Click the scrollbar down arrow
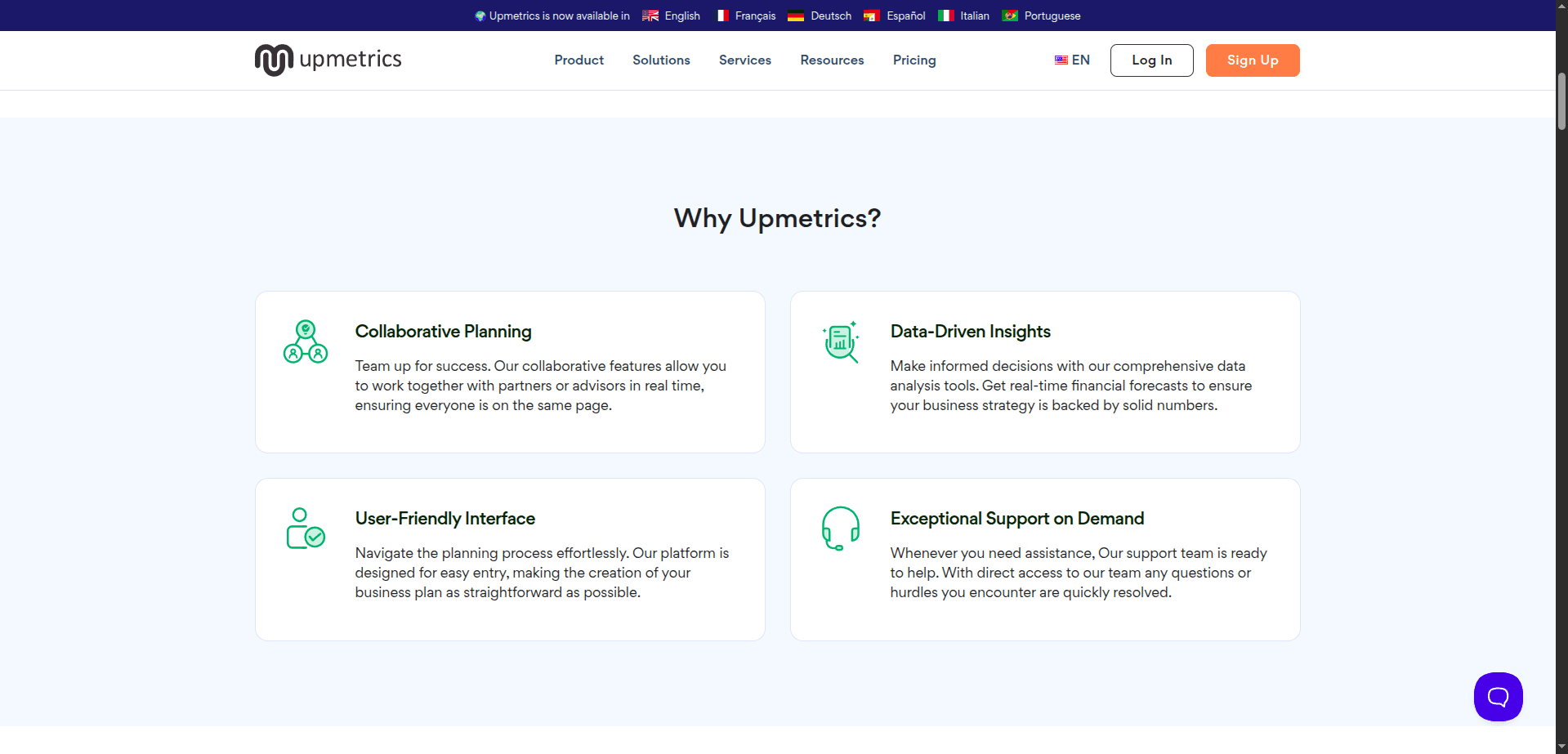This screenshot has width=1568, height=754. tap(1561, 747)
